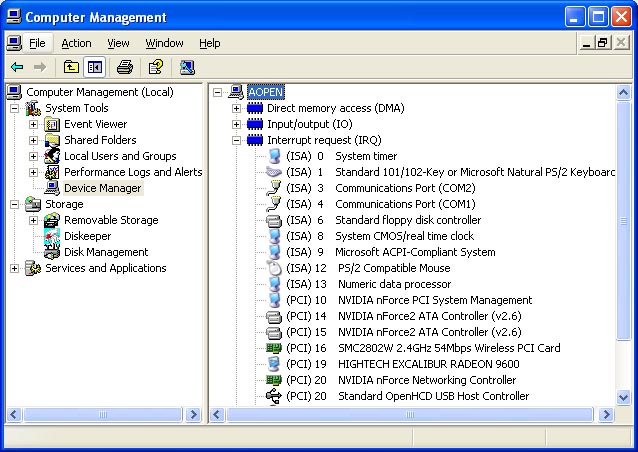
Task: Click the console menu icon beside File
Action: pos(14,43)
